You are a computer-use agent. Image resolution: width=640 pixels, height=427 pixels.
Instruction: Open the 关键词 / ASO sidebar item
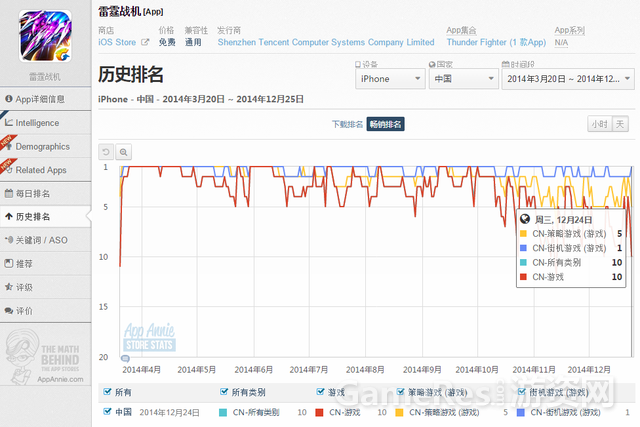click(45, 240)
